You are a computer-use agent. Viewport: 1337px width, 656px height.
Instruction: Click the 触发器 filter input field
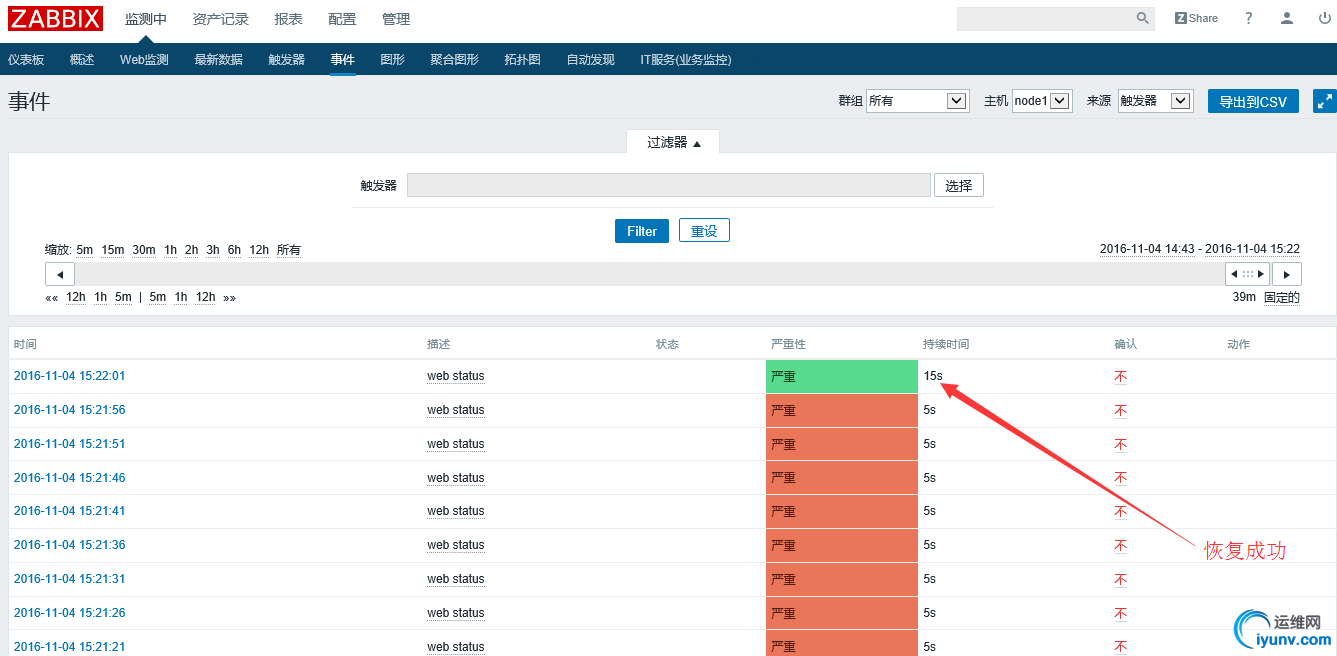tap(669, 185)
